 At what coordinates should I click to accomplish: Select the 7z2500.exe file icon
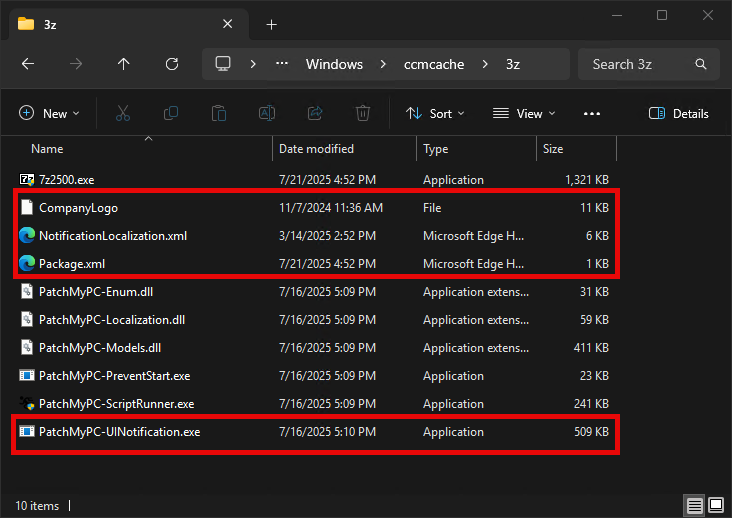27,180
